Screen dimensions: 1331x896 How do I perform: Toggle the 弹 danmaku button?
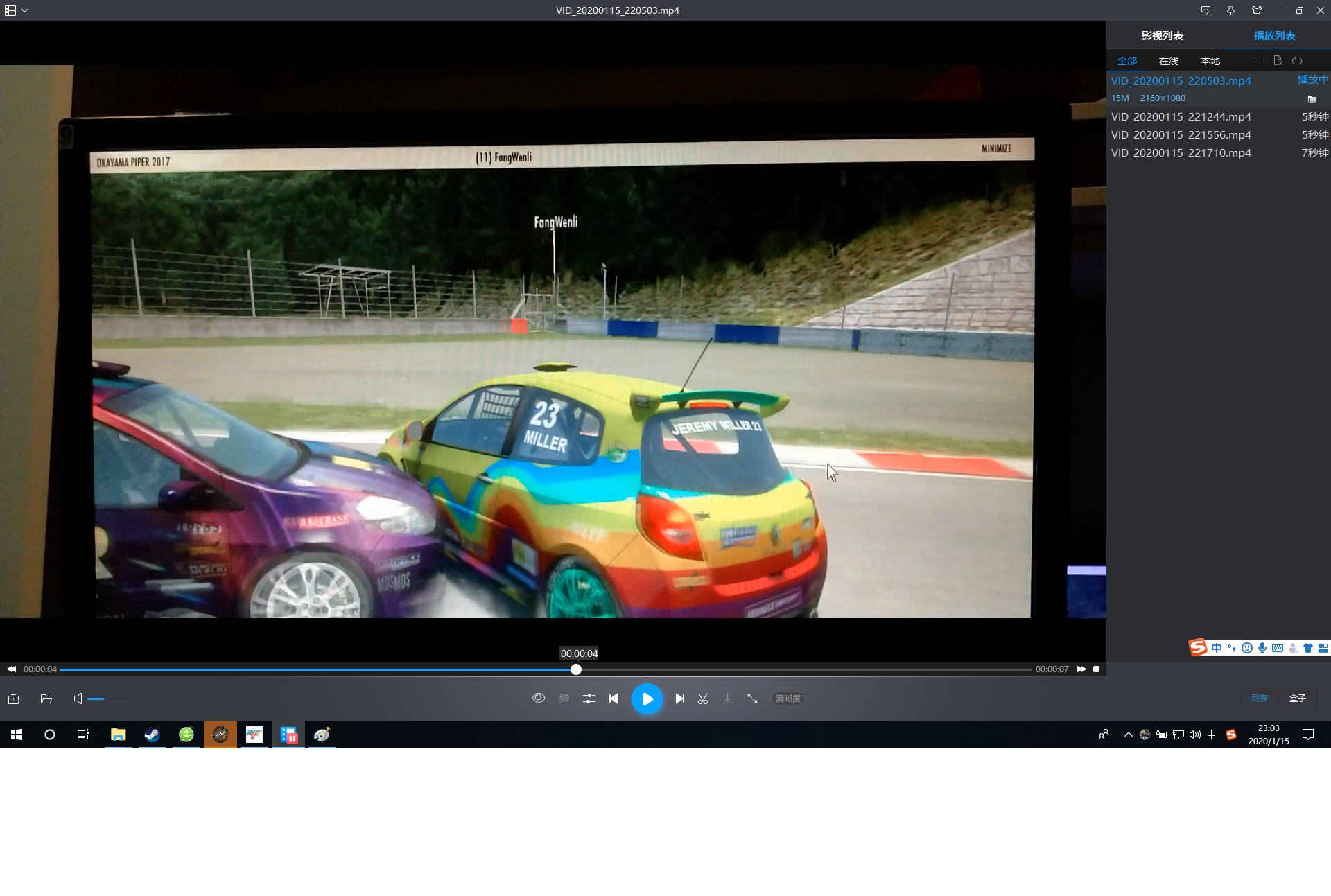coord(564,699)
